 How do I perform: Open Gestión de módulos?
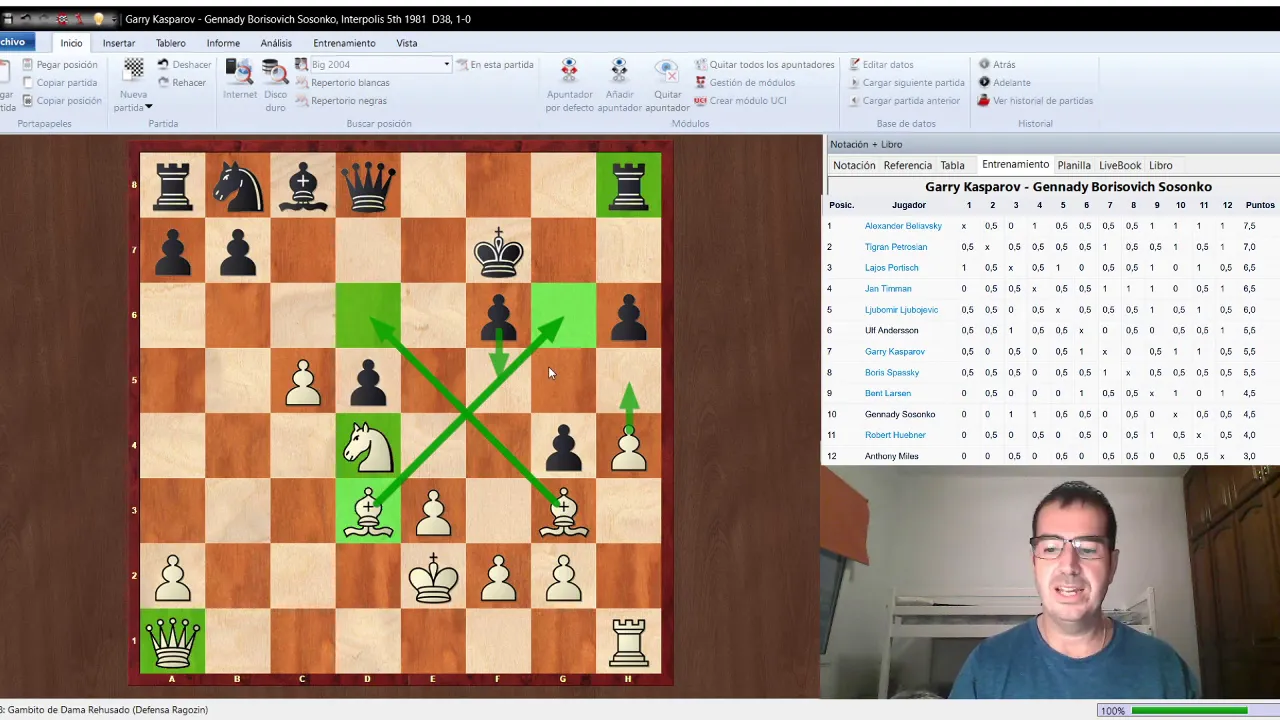pos(745,82)
